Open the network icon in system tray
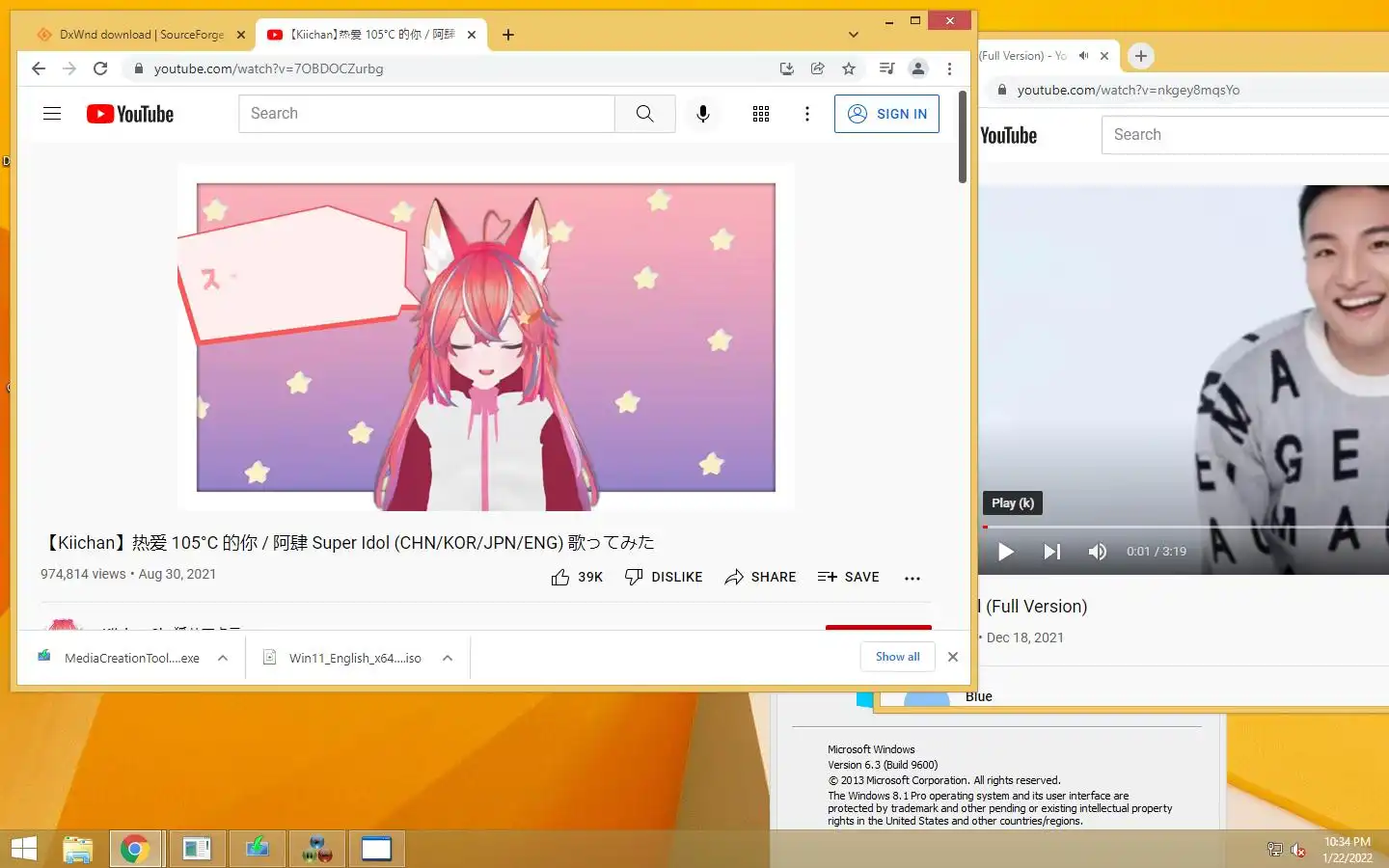 1274,850
